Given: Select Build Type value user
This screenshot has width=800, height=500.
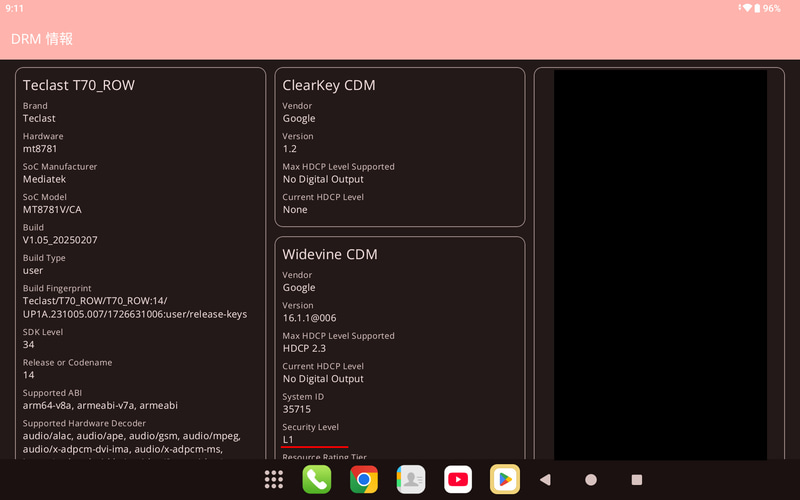Looking at the screenshot, I should [33, 270].
